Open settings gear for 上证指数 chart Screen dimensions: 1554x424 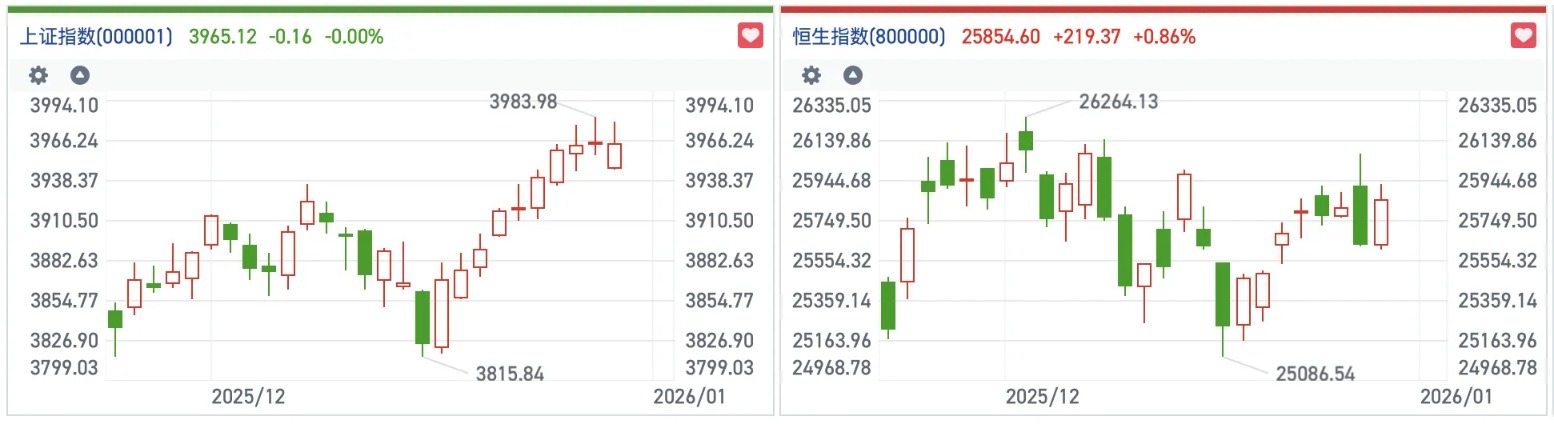click(38, 75)
